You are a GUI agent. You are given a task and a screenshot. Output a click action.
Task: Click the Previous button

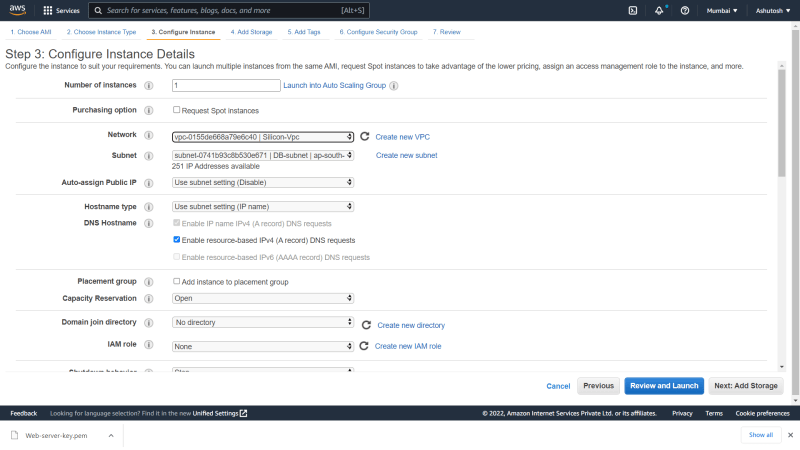(x=598, y=386)
